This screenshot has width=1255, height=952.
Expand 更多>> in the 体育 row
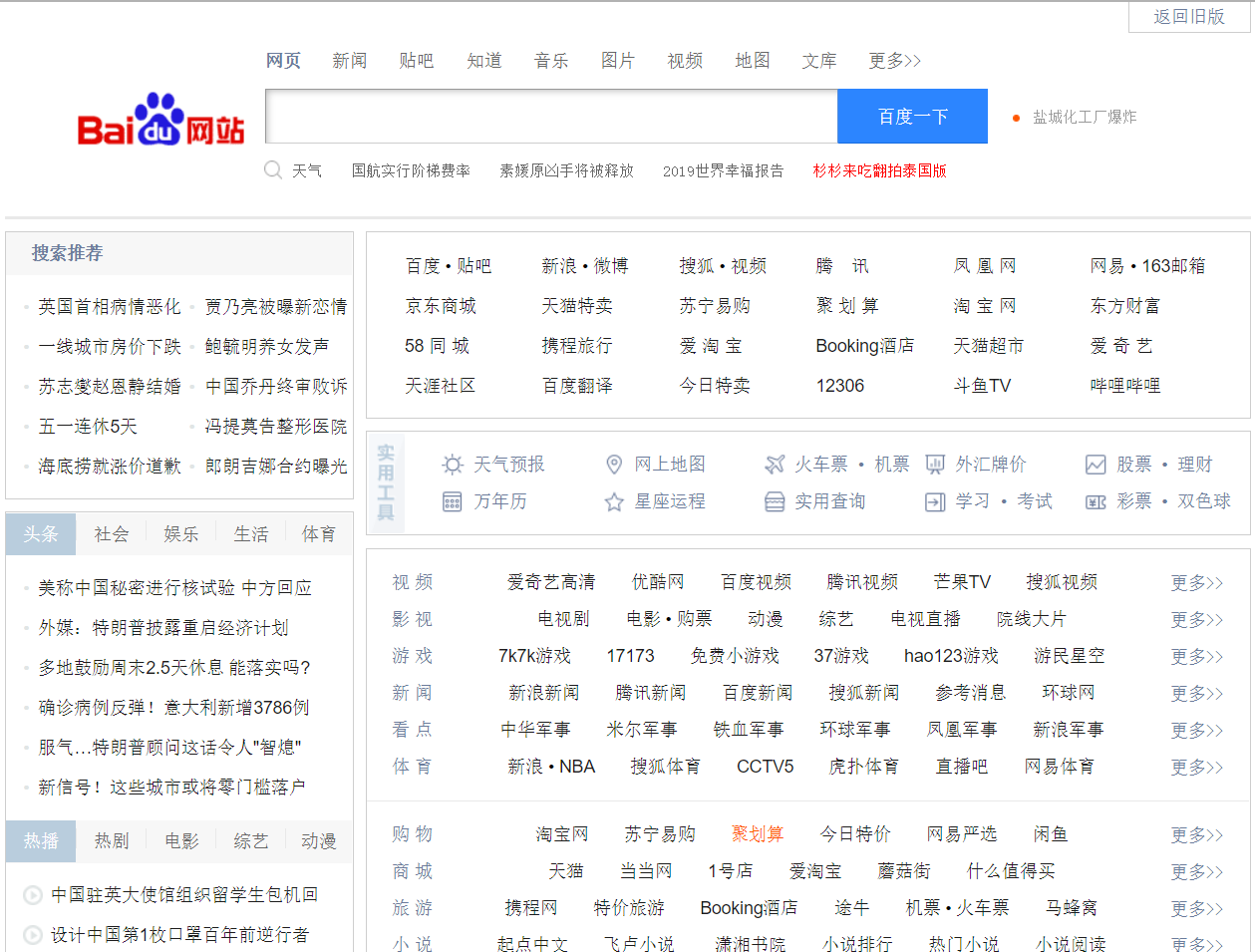coord(1196,768)
